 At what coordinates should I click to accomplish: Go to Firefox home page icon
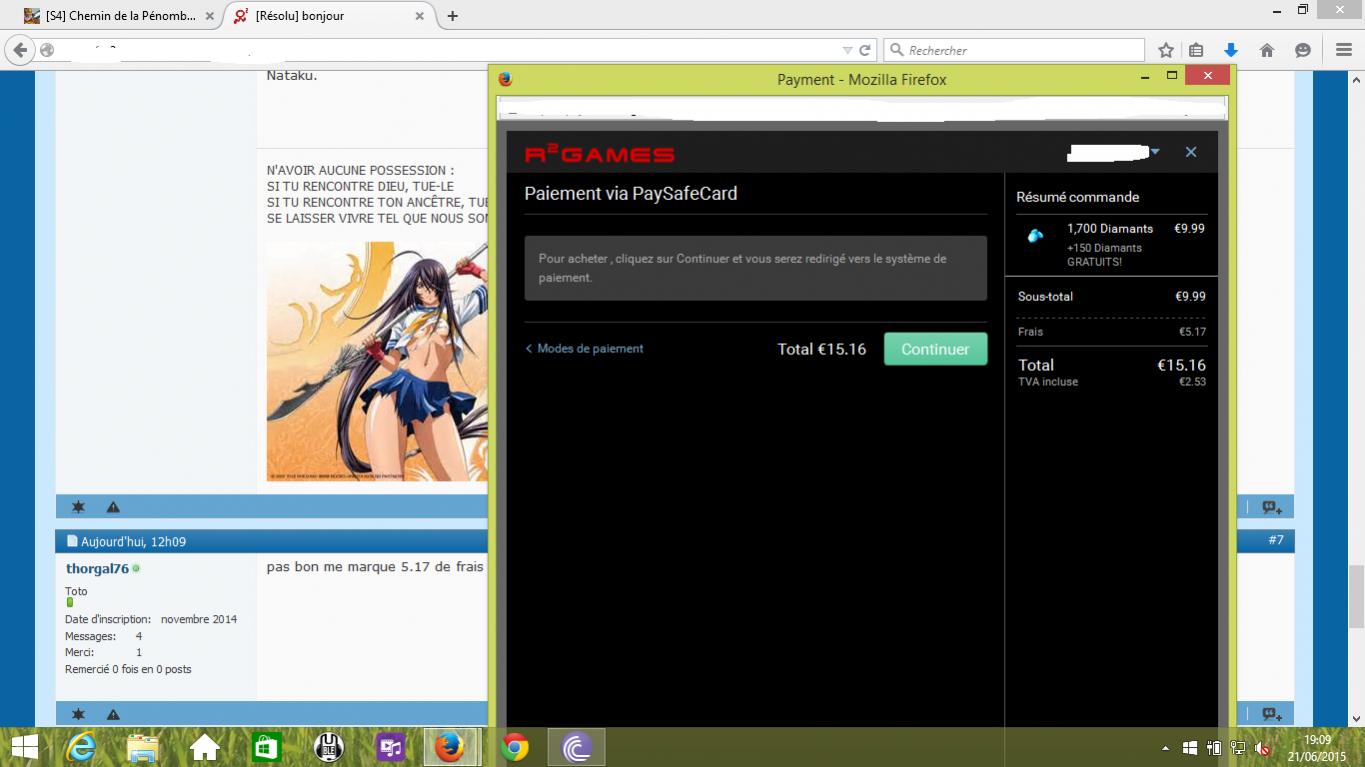coord(1267,50)
